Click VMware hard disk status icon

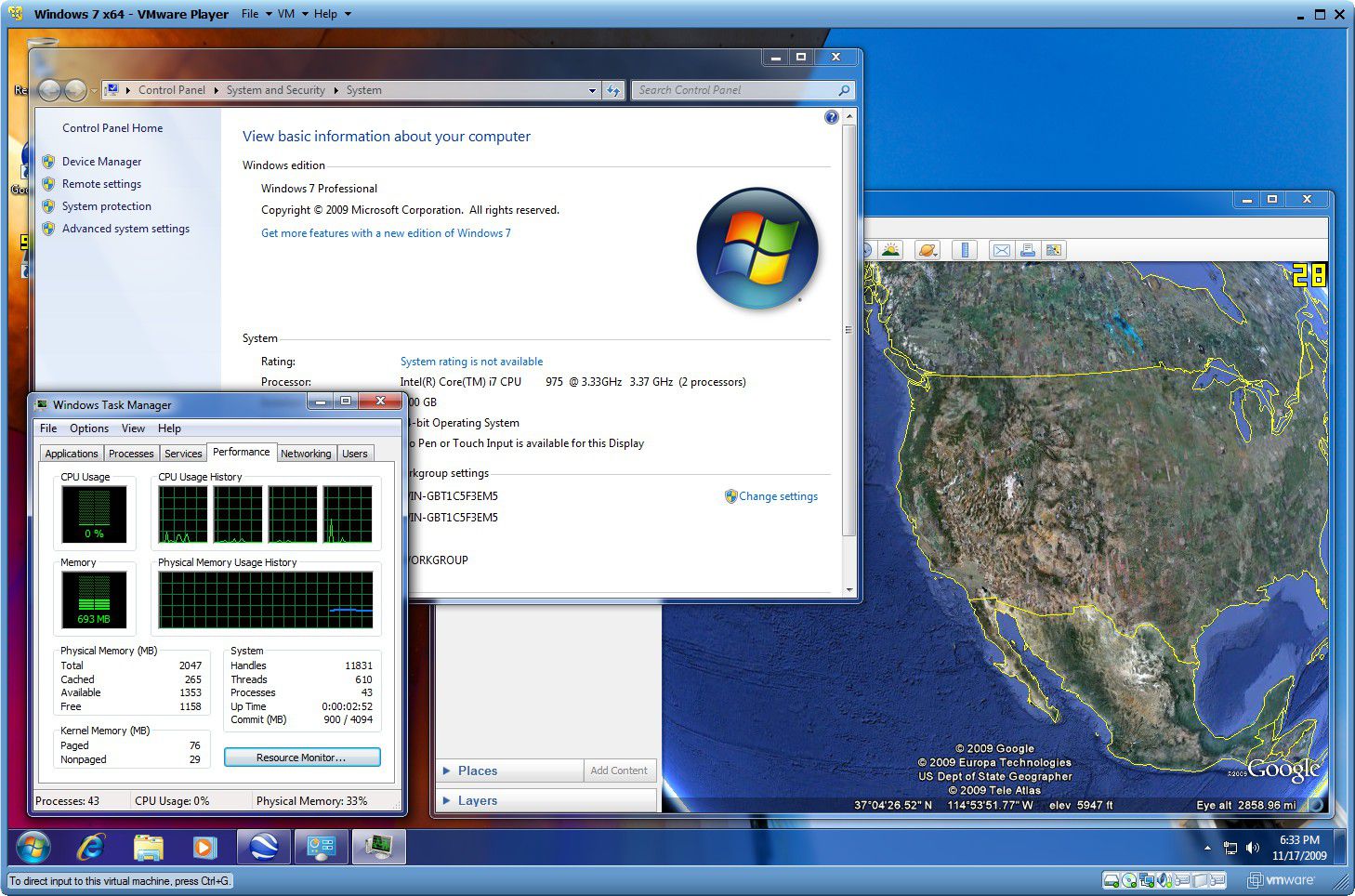[1110, 880]
